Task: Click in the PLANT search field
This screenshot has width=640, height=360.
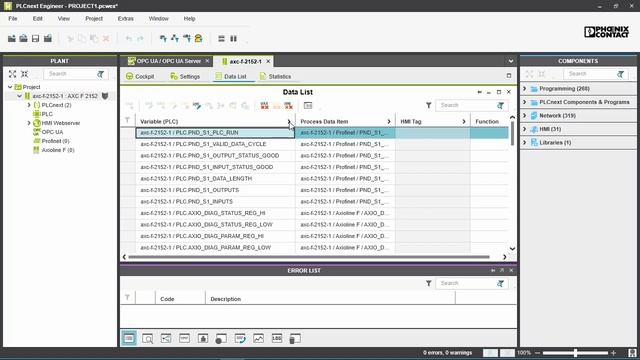Action: pyautogui.click(x=70, y=74)
